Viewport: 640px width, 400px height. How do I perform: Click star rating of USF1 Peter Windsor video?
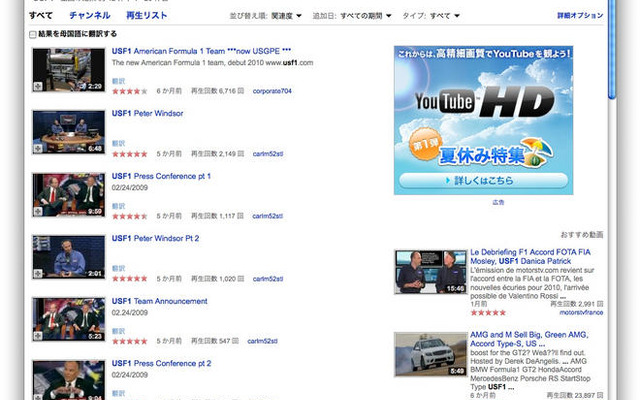coord(129,154)
